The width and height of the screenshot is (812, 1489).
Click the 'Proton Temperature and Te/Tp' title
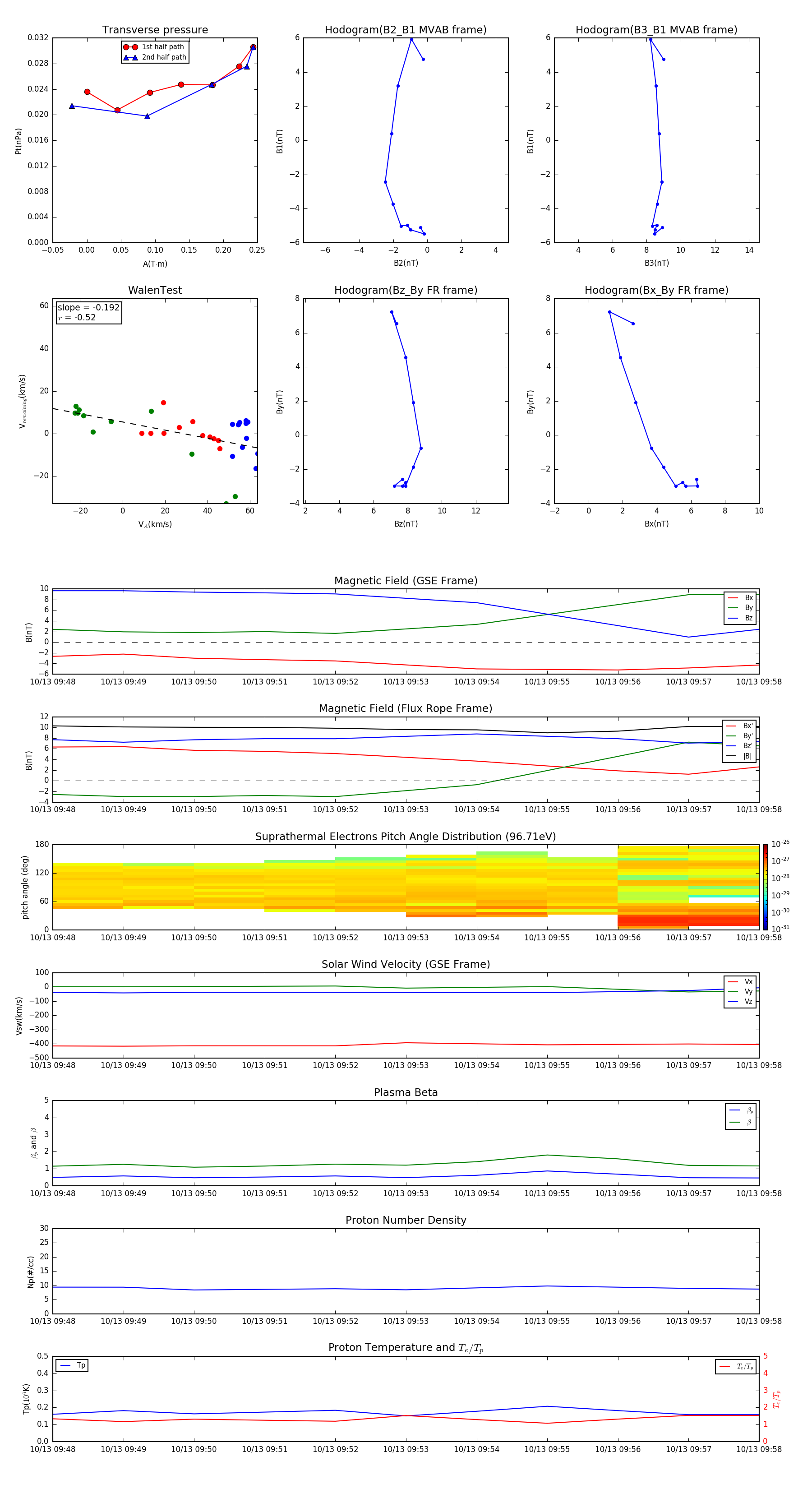coord(406,1348)
